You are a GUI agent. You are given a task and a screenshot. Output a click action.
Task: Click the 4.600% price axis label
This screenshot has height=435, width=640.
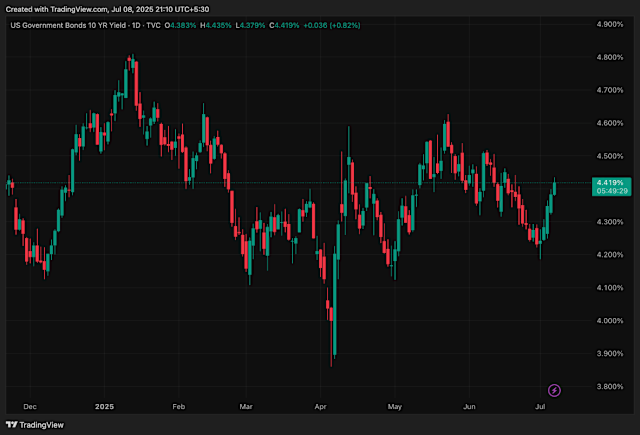(x=610, y=123)
